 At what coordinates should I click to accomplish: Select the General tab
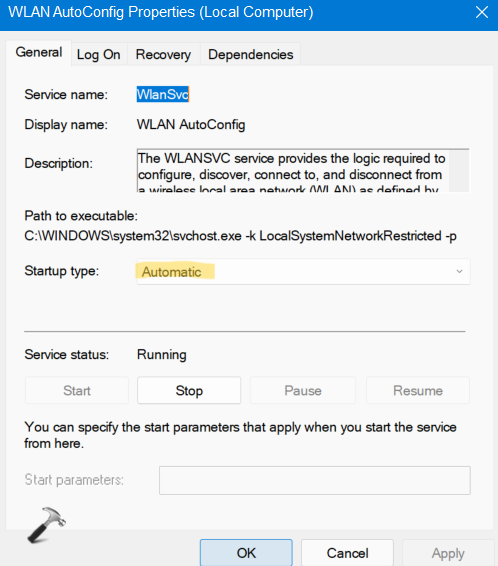(39, 53)
